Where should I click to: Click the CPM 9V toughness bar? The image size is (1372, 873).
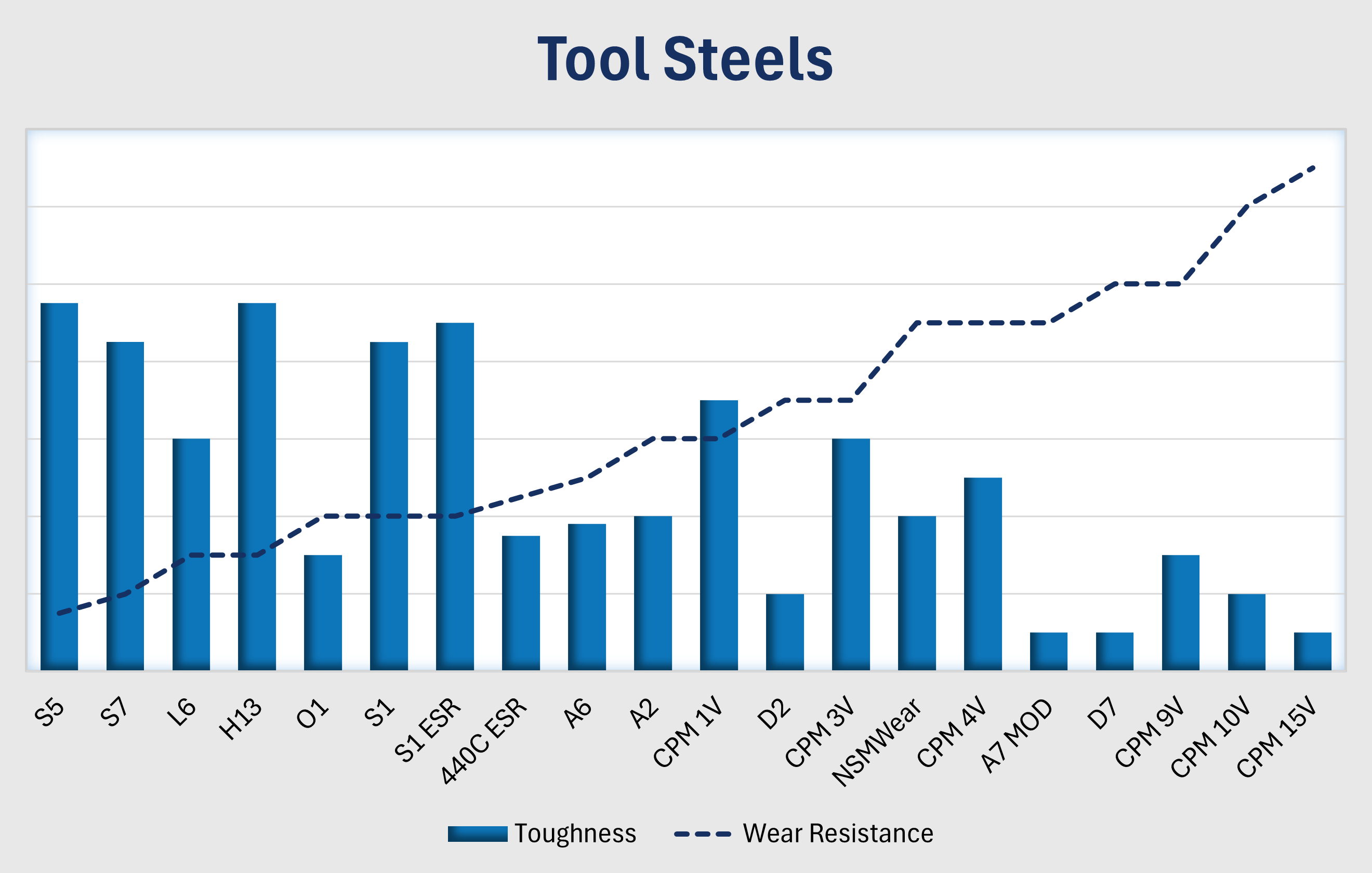1181,612
